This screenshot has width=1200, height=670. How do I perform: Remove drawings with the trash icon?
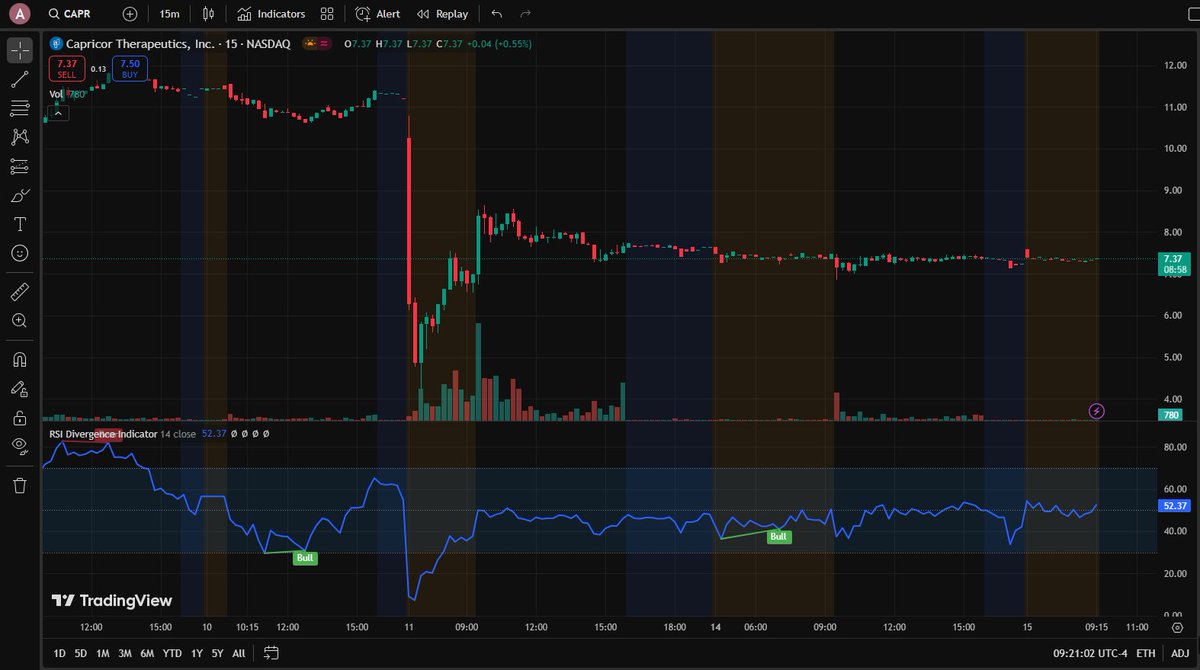click(20, 485)
